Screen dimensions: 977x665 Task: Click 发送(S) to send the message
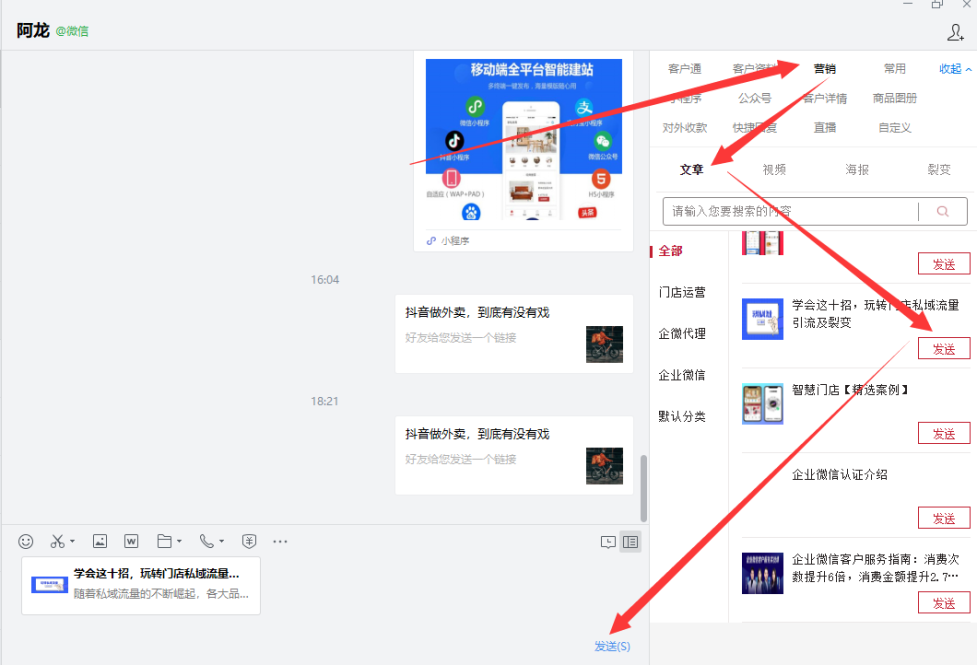(x=612, y=646)
